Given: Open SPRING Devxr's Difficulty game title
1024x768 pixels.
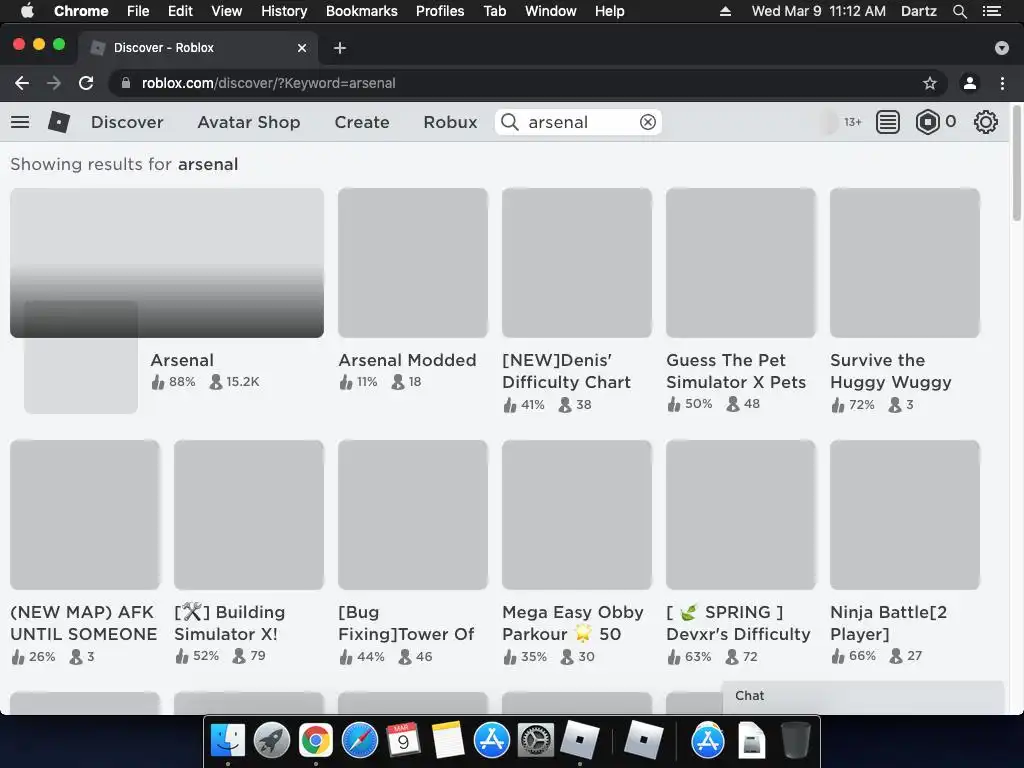Looking at the screenshot, I should (738, 623).
